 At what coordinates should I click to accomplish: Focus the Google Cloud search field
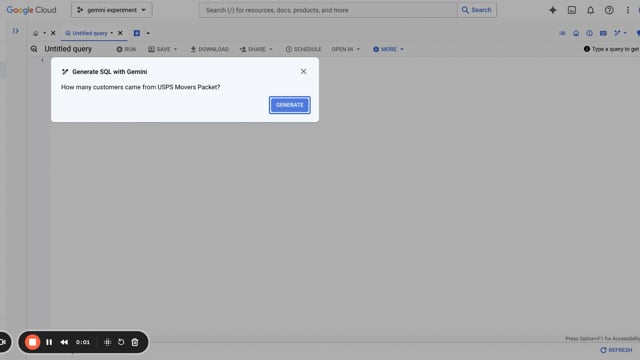point(328,10)
